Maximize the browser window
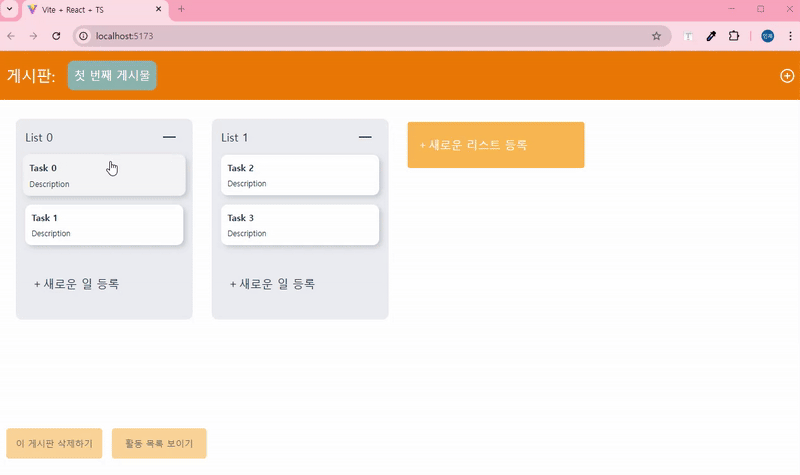Screen dimensions: 800x475 point(760,9)
